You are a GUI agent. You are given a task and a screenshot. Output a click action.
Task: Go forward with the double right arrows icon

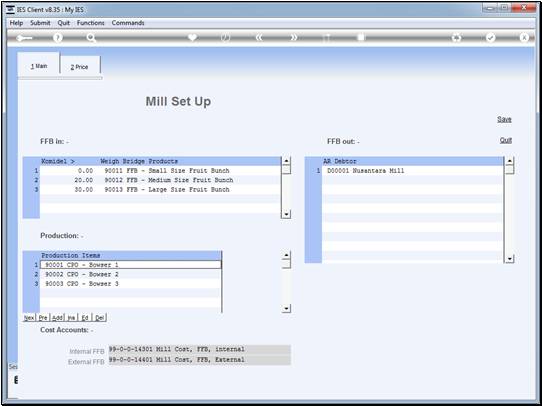pos(293,38)
